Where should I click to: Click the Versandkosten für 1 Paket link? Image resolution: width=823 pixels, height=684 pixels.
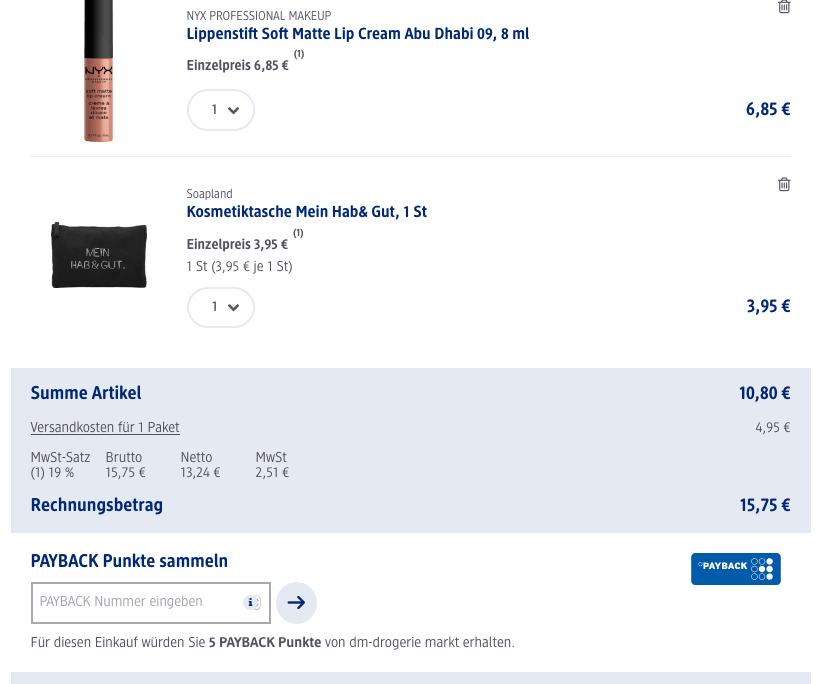[105, 427]
